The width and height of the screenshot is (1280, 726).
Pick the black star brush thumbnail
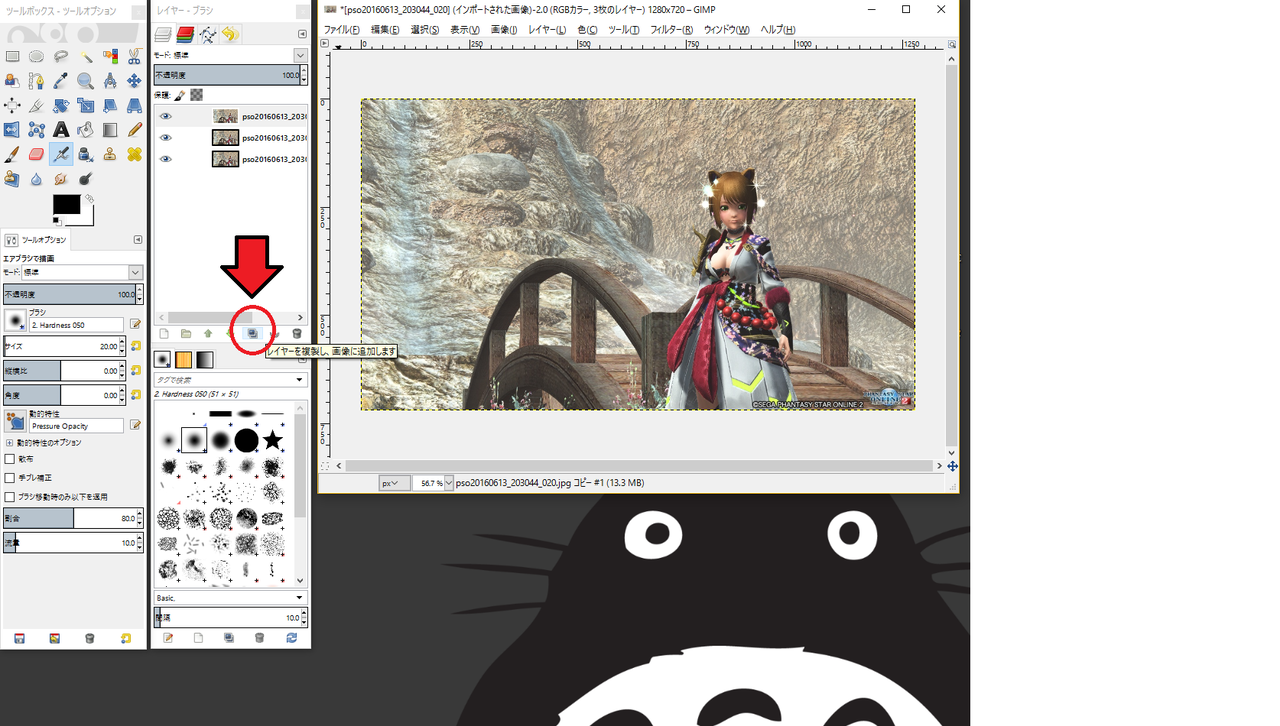point(272,440)
